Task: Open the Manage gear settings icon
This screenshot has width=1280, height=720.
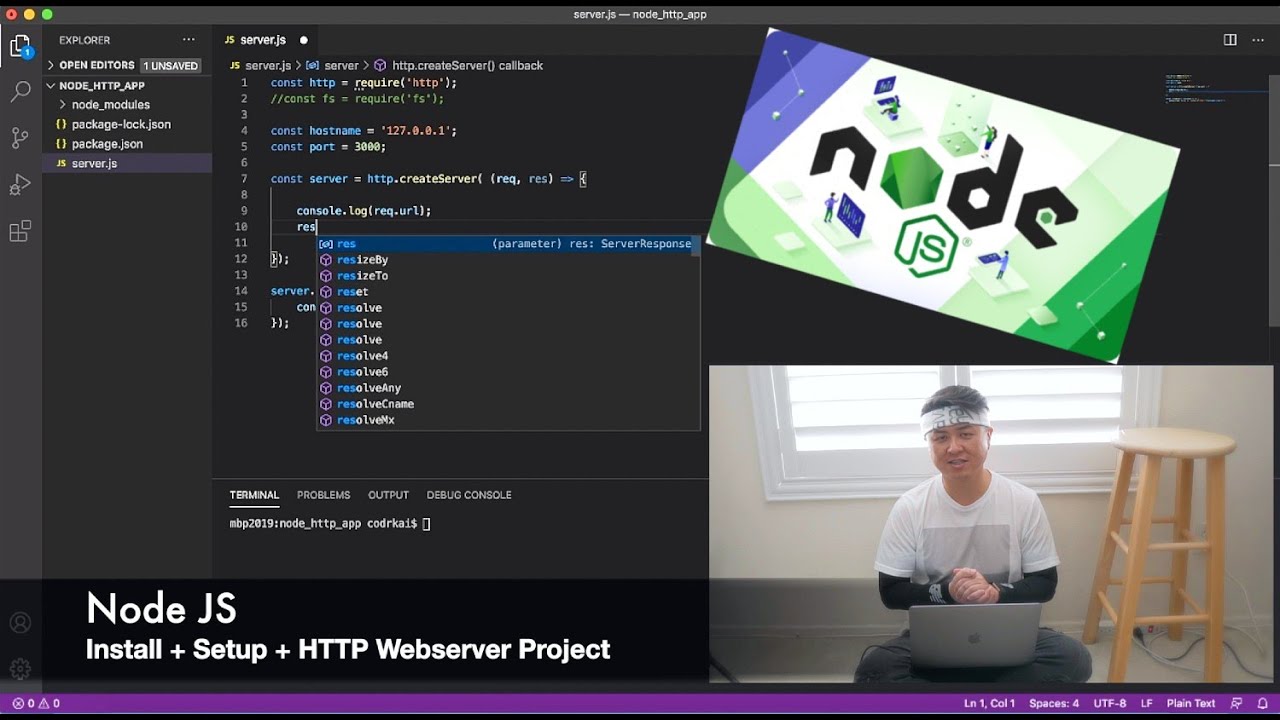Action: coord(20,669)
